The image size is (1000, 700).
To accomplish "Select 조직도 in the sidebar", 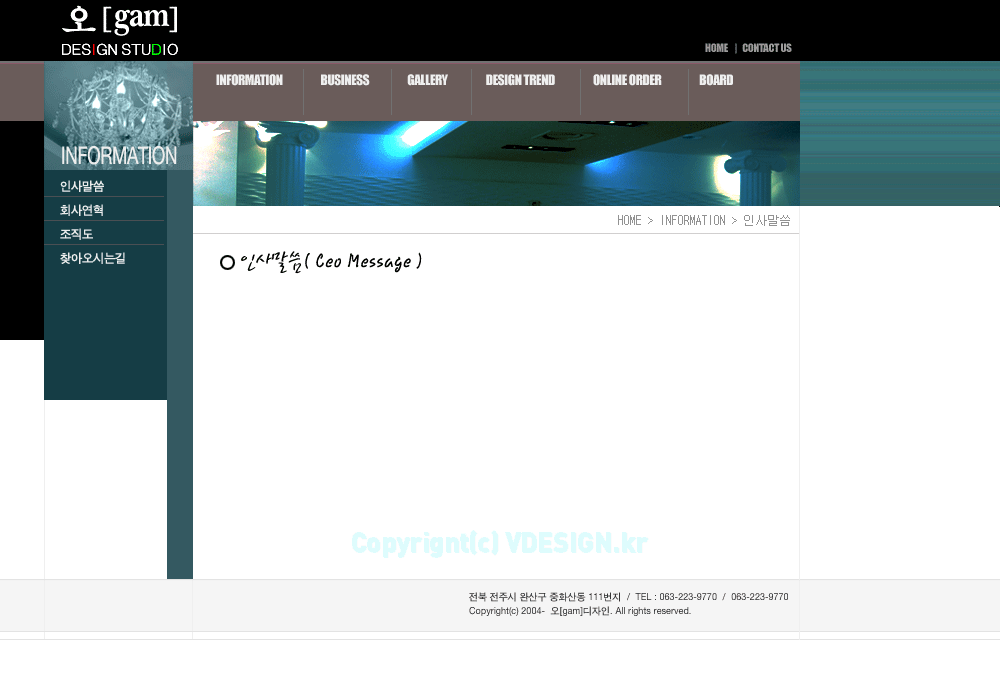I will pos(77,234).
